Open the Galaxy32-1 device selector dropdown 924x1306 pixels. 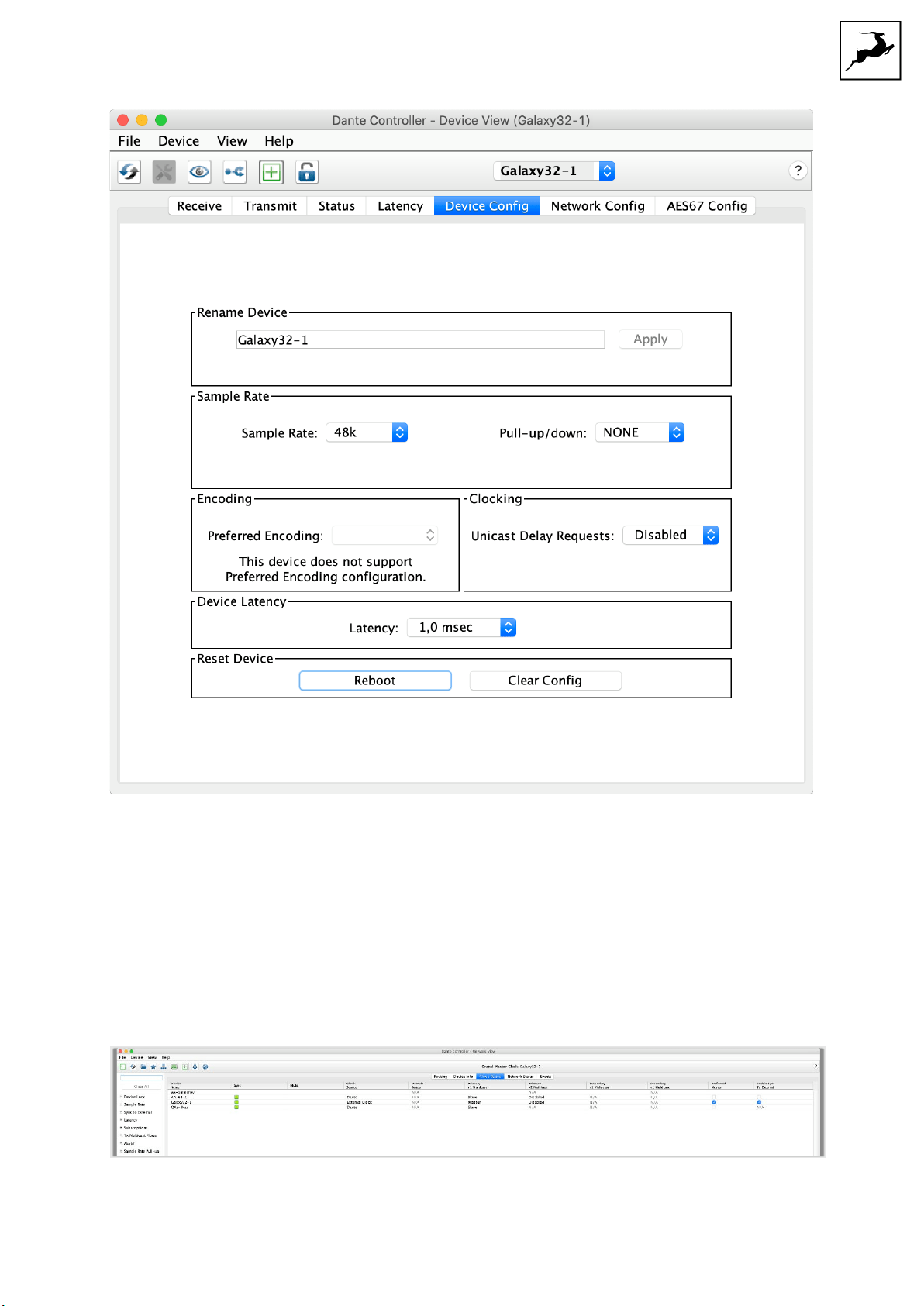554,171
